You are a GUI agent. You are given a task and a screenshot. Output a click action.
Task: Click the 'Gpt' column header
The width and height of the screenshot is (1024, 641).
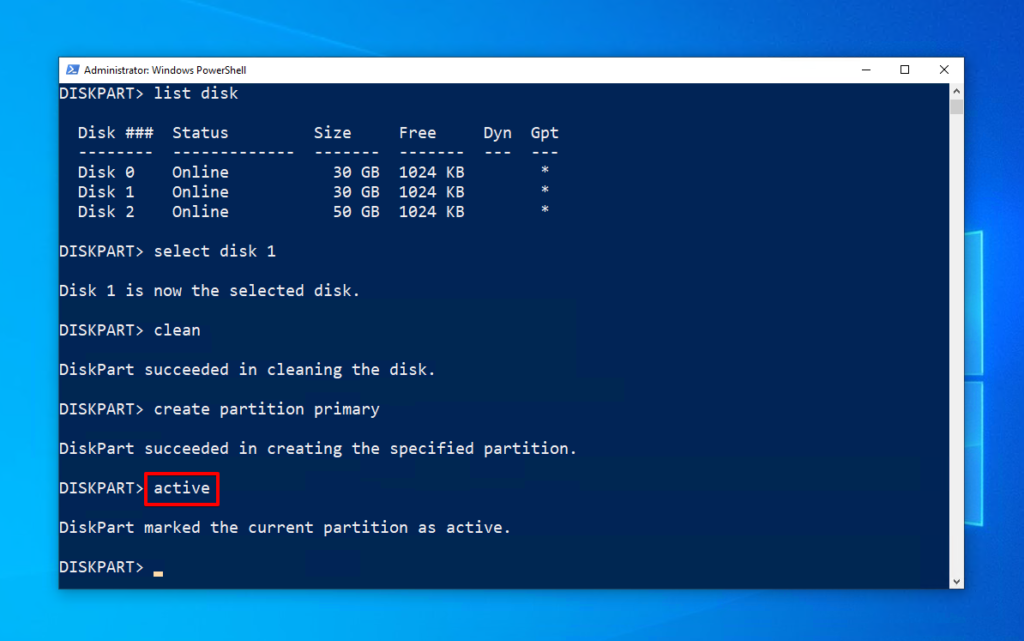click(545, 133)
